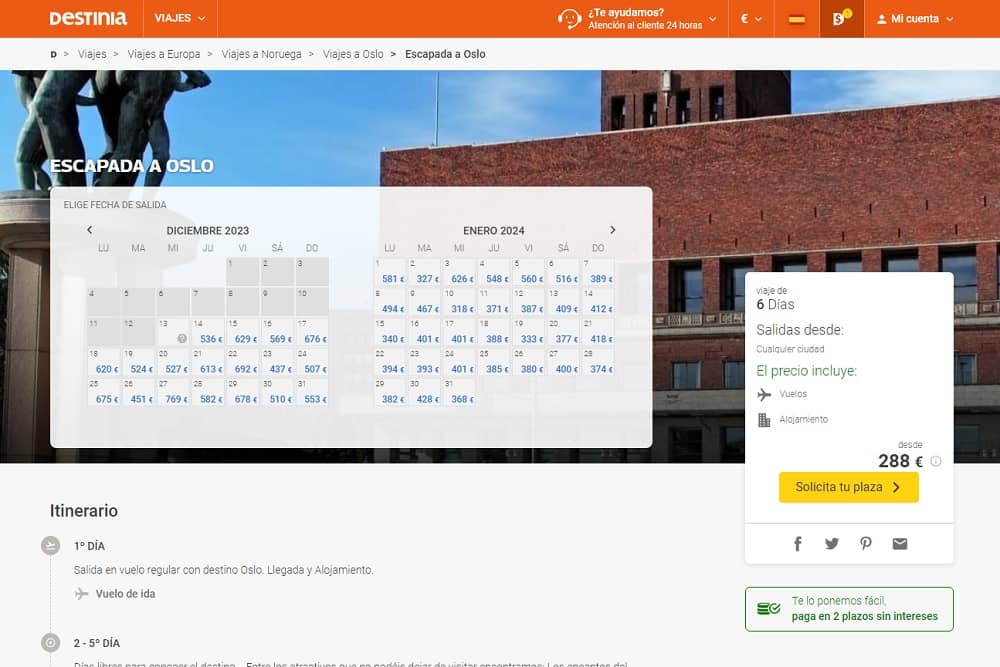1000x667 pixels.
Task: Click the Solicita tu plaza button
Action: point(848,487)
